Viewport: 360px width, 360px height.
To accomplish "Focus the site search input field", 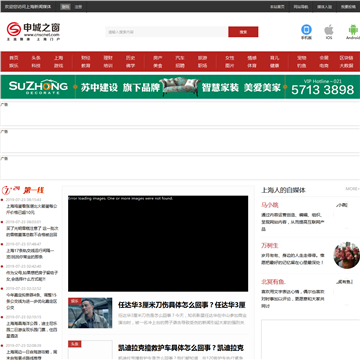I will pyautogui.click(x=167, y=32).
